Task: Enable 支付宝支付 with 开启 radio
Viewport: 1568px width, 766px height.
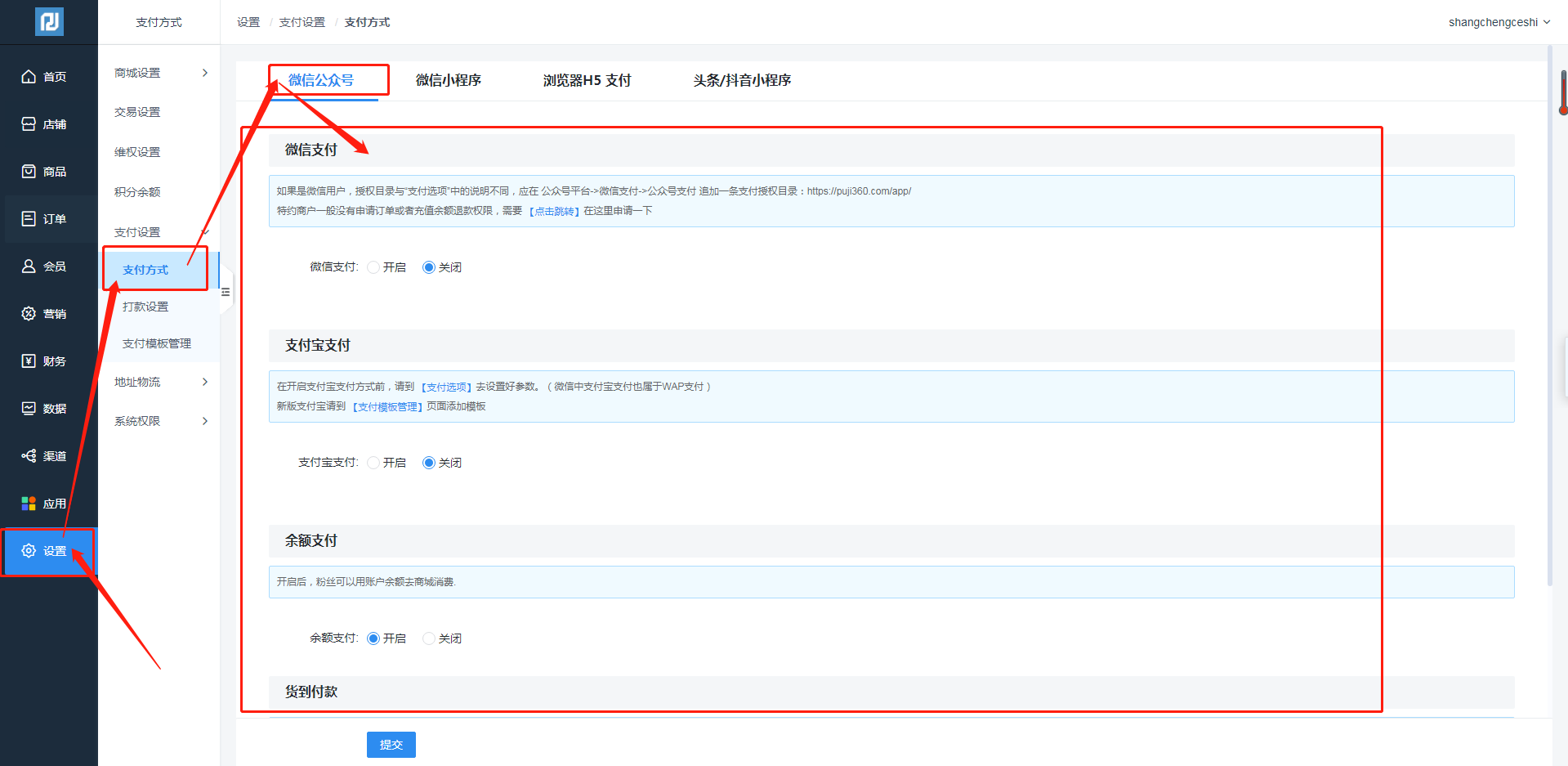Action: [x=373, y=463]
